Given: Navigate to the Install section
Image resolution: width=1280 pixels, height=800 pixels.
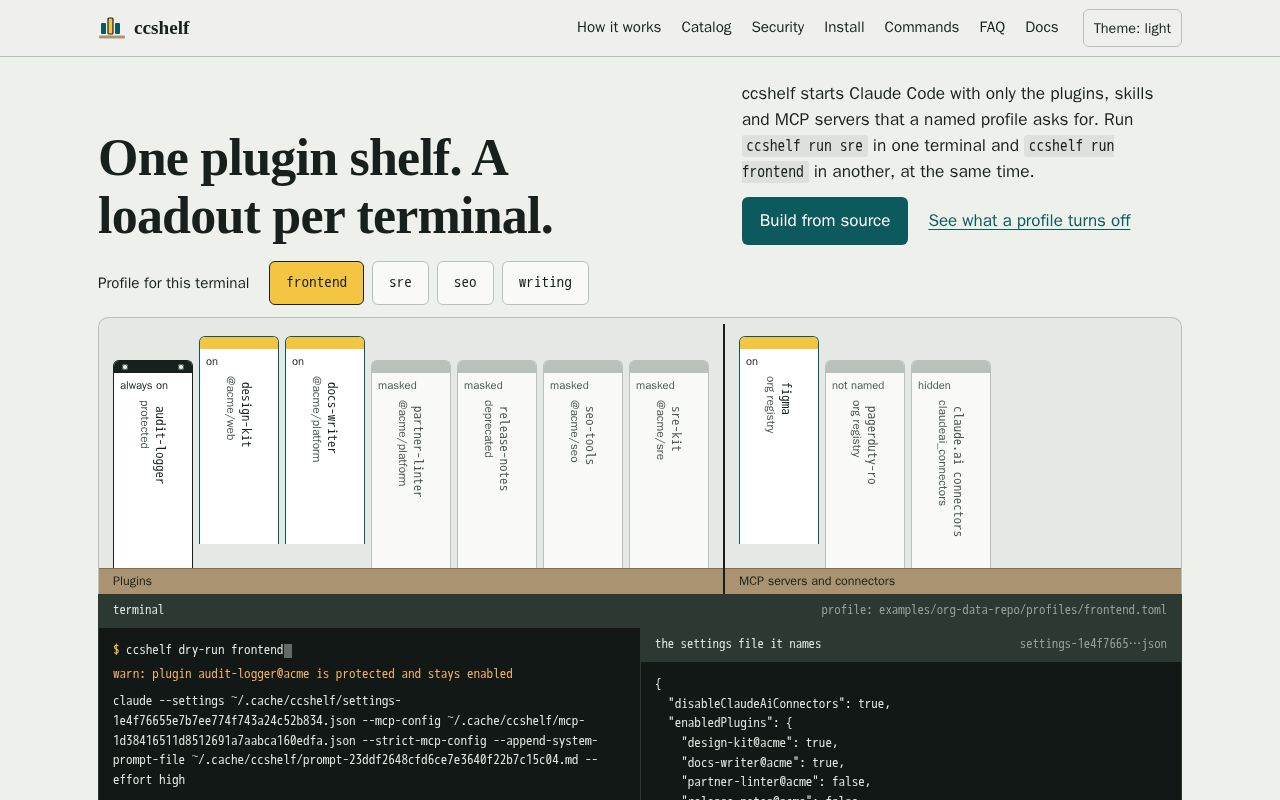Looking at the screenshot, I should [x=844, y=27].
